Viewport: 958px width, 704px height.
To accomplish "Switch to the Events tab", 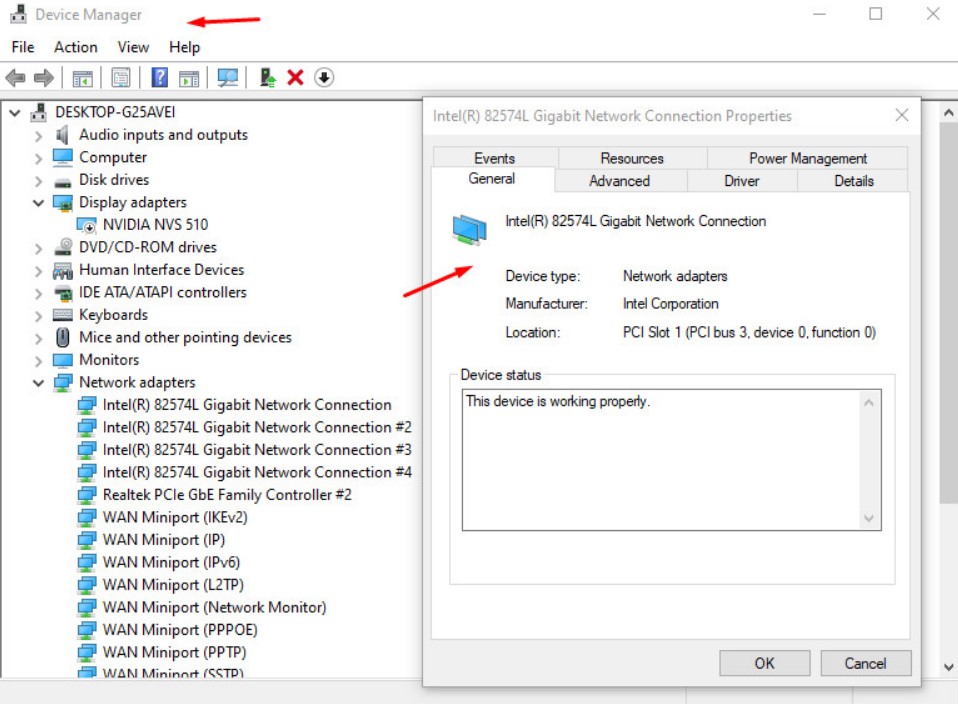I will [495, 158].
